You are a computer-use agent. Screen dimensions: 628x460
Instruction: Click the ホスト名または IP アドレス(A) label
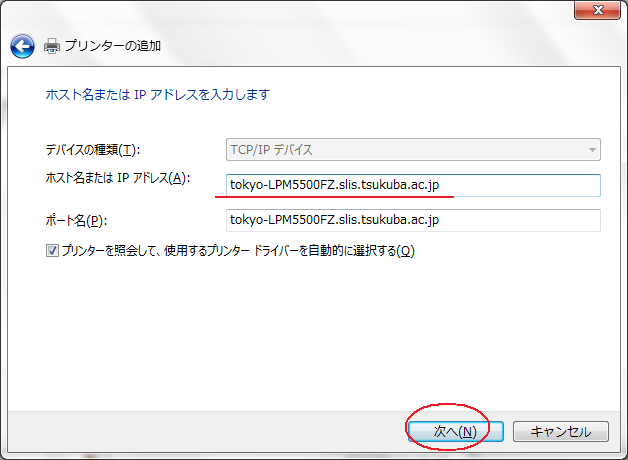(x=118, y=178)
